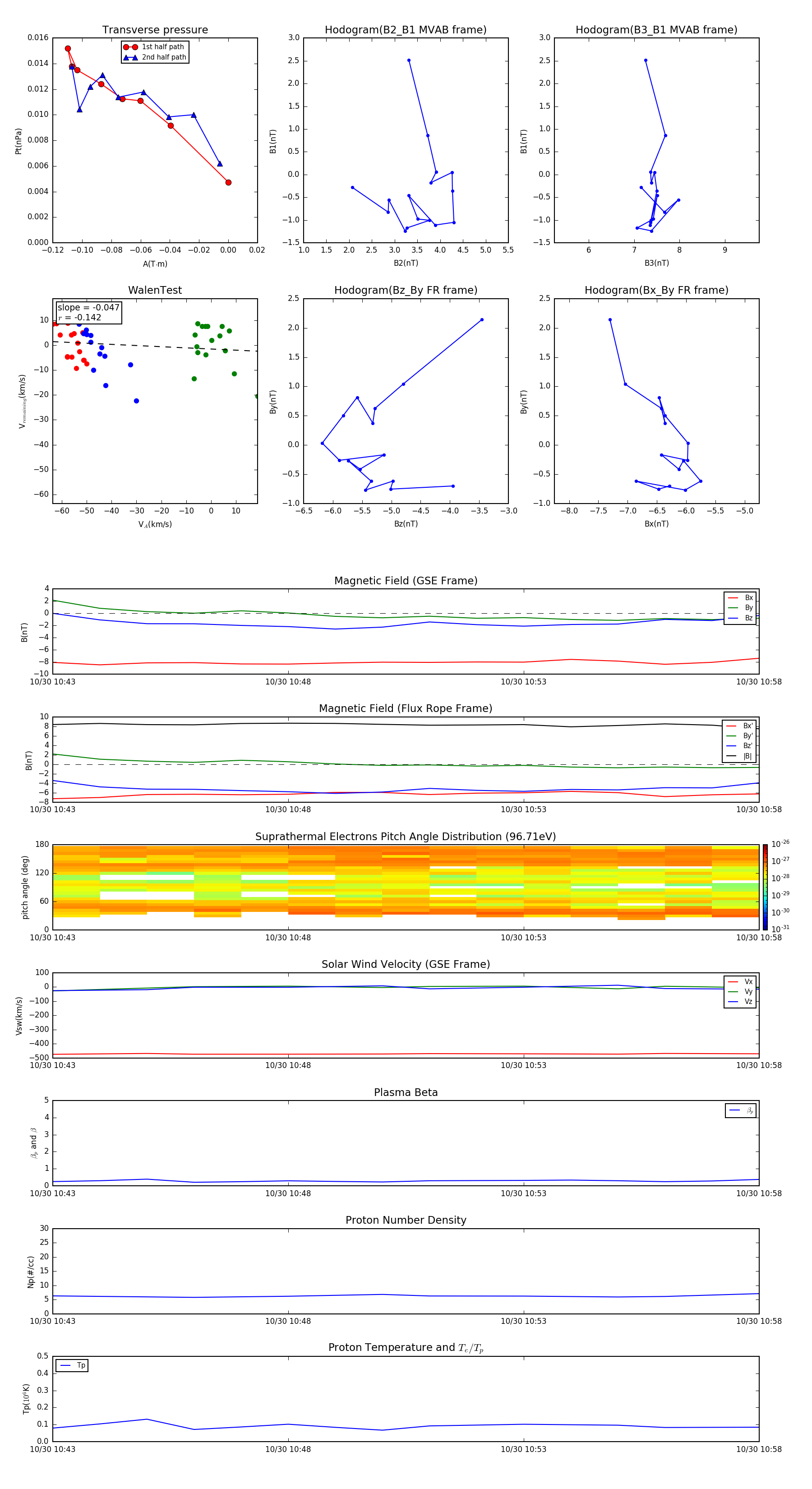Click the red Vx curve in Solar Wind plot
This screenshot has height=1489, width=812.
(x=406, y=1054)
